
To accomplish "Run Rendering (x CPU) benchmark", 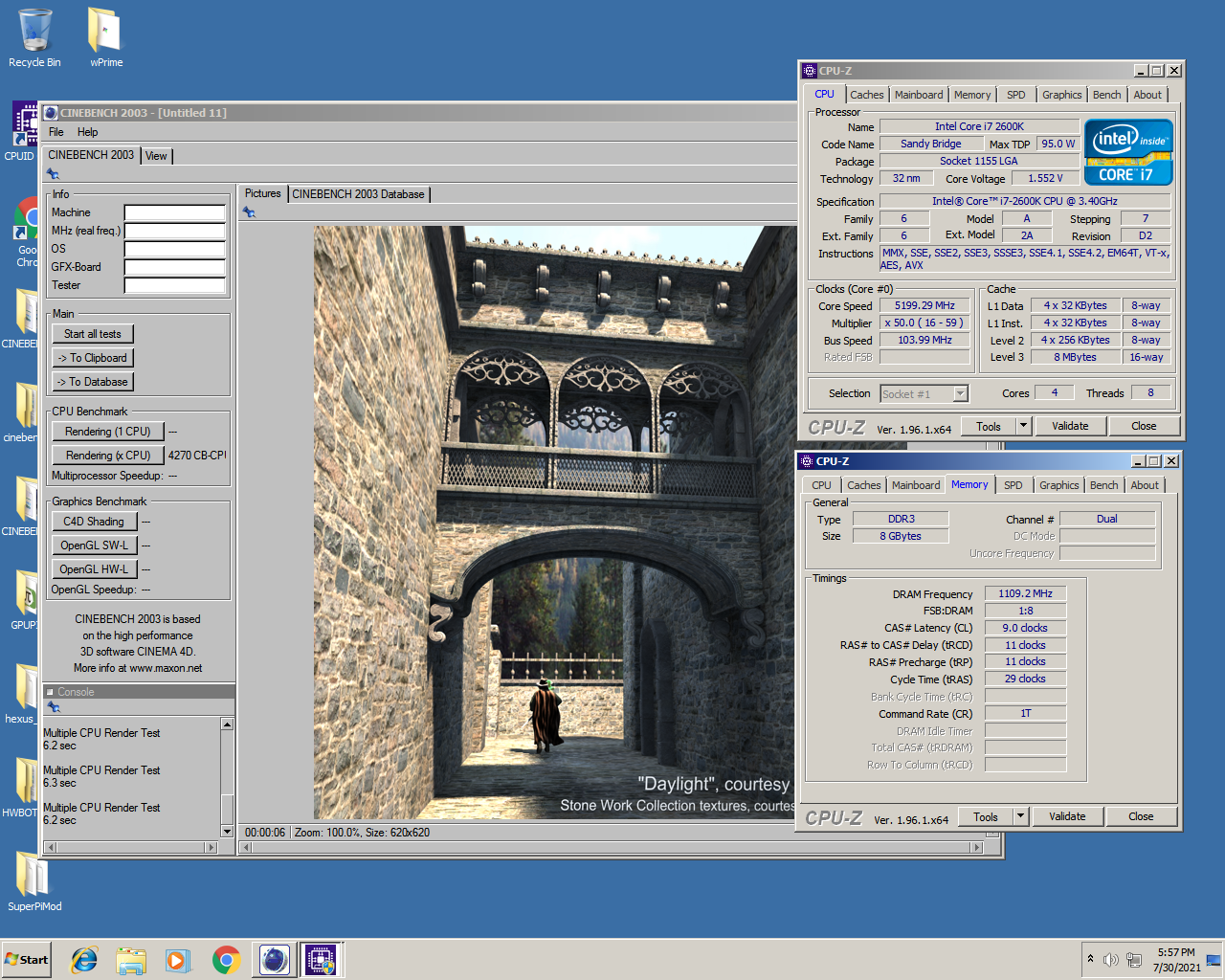I will tap(108, 456).
